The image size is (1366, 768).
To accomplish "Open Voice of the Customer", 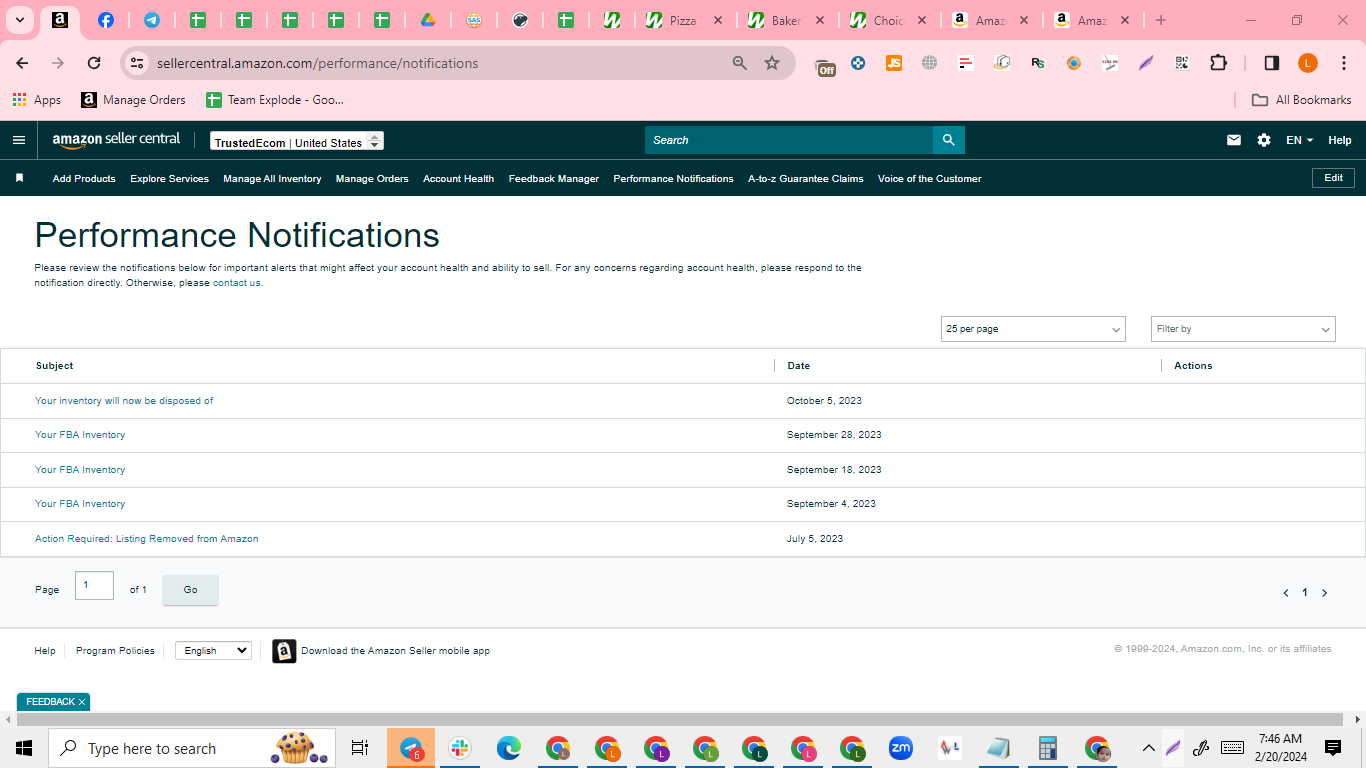I will click(x=930, y=179).
